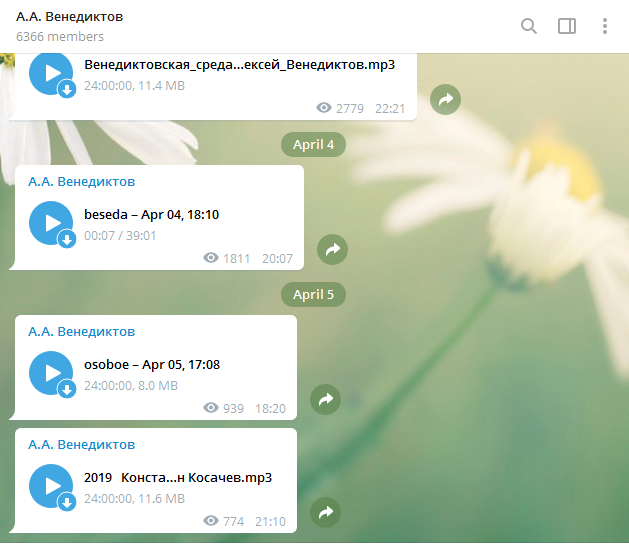Screen dimensions: 629x546
Task: Click sender name above Косачев mp3 message
Action: pos(81,445)
